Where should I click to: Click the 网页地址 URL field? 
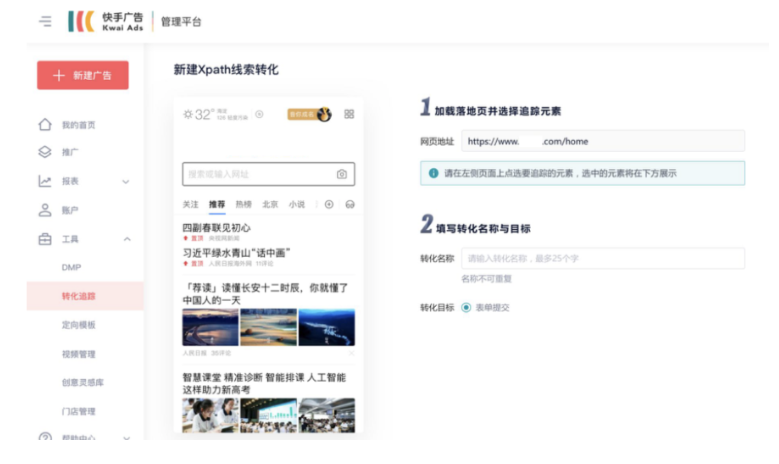(603, 141)
